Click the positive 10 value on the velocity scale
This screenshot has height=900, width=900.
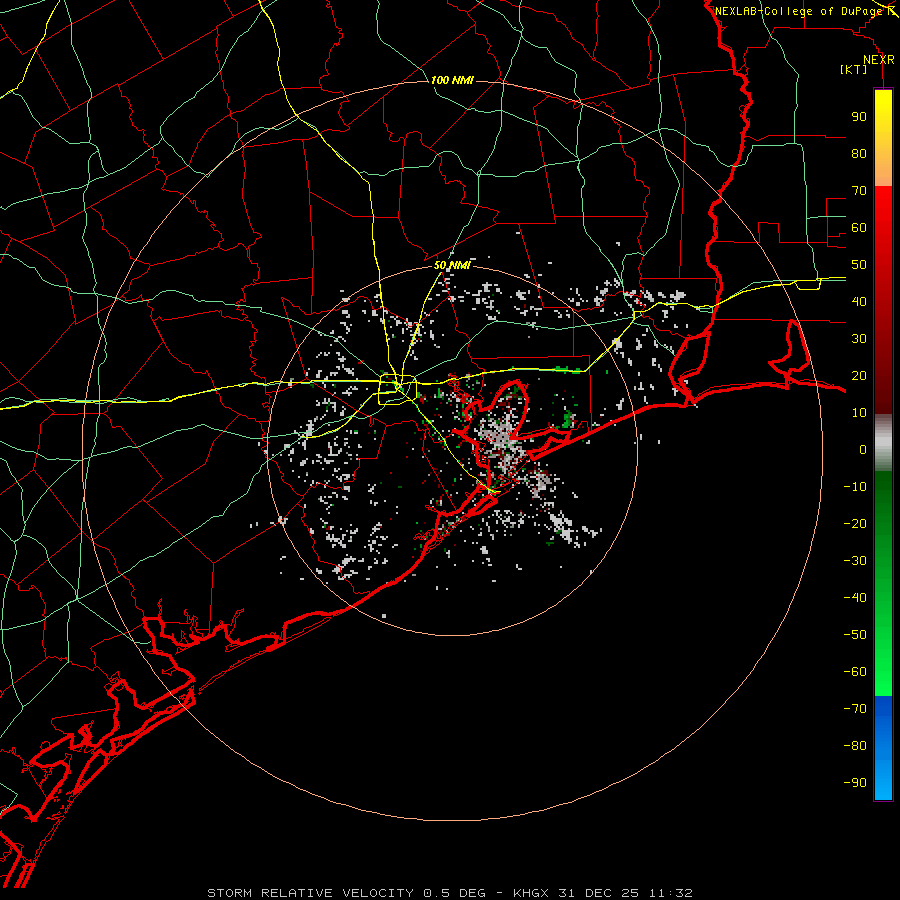click(x=859, y=413)
